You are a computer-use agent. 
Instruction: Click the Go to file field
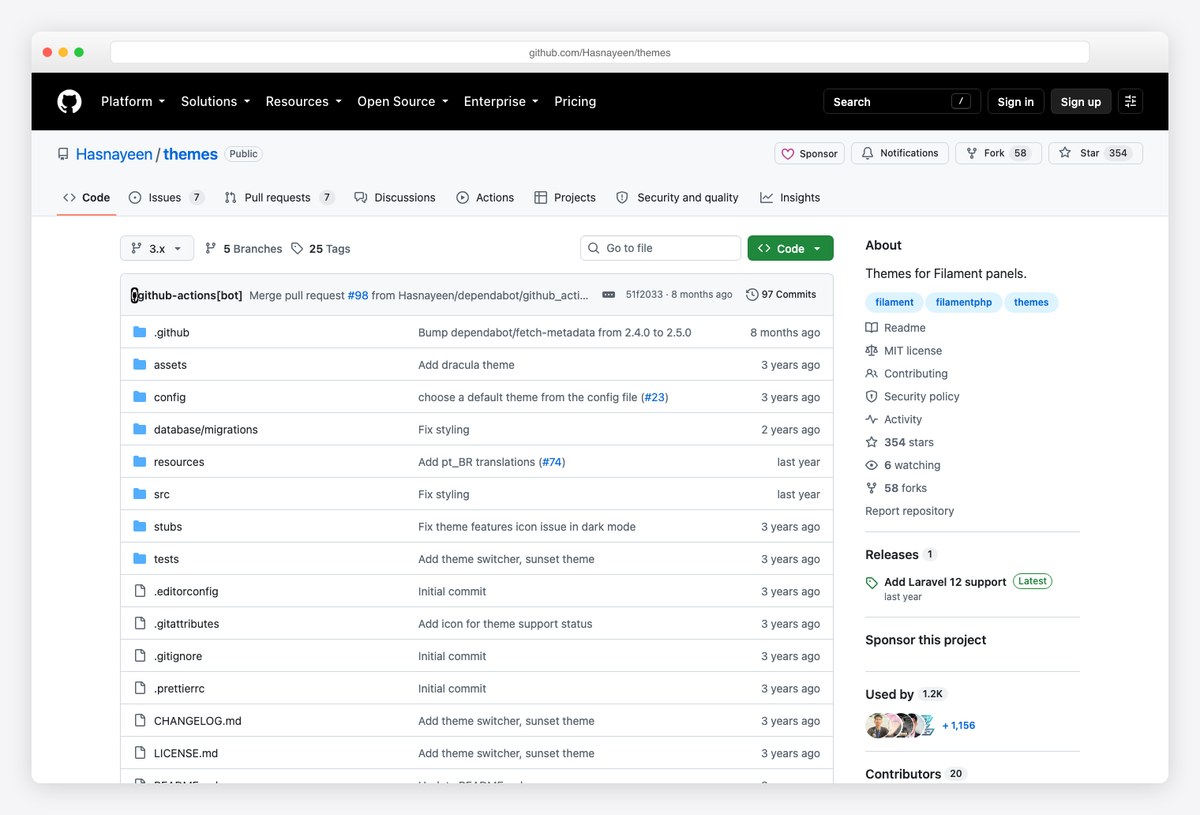(x=661, y=248)
